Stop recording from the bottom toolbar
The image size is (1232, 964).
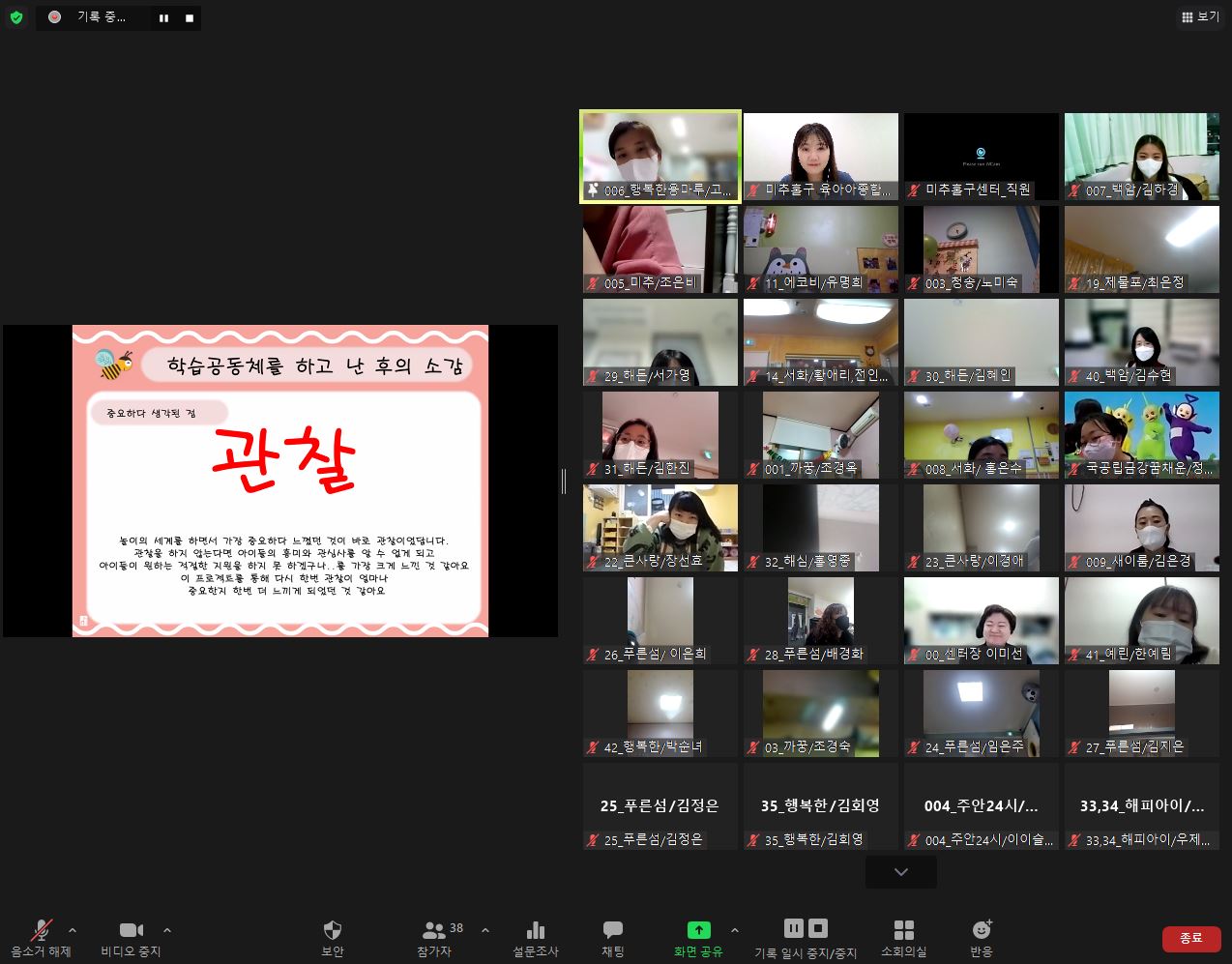click(818, 928)
